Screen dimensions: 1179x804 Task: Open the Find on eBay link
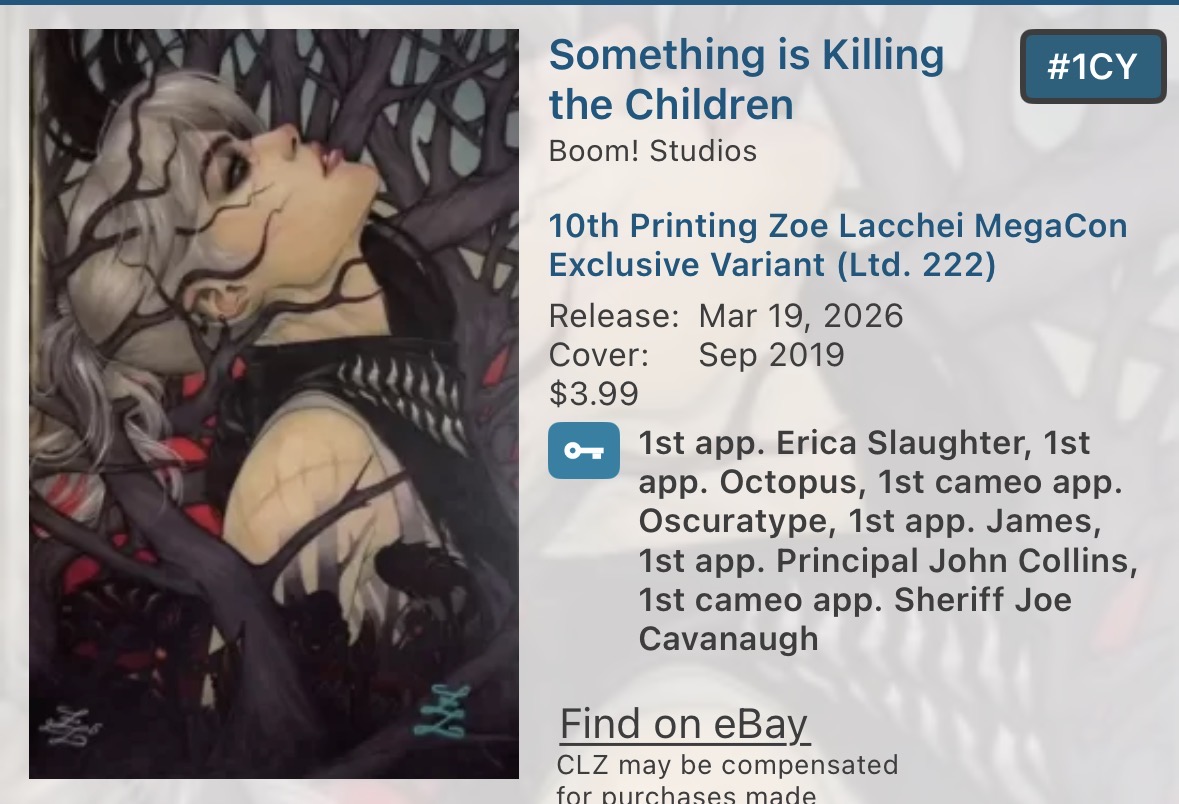point(684,724)
